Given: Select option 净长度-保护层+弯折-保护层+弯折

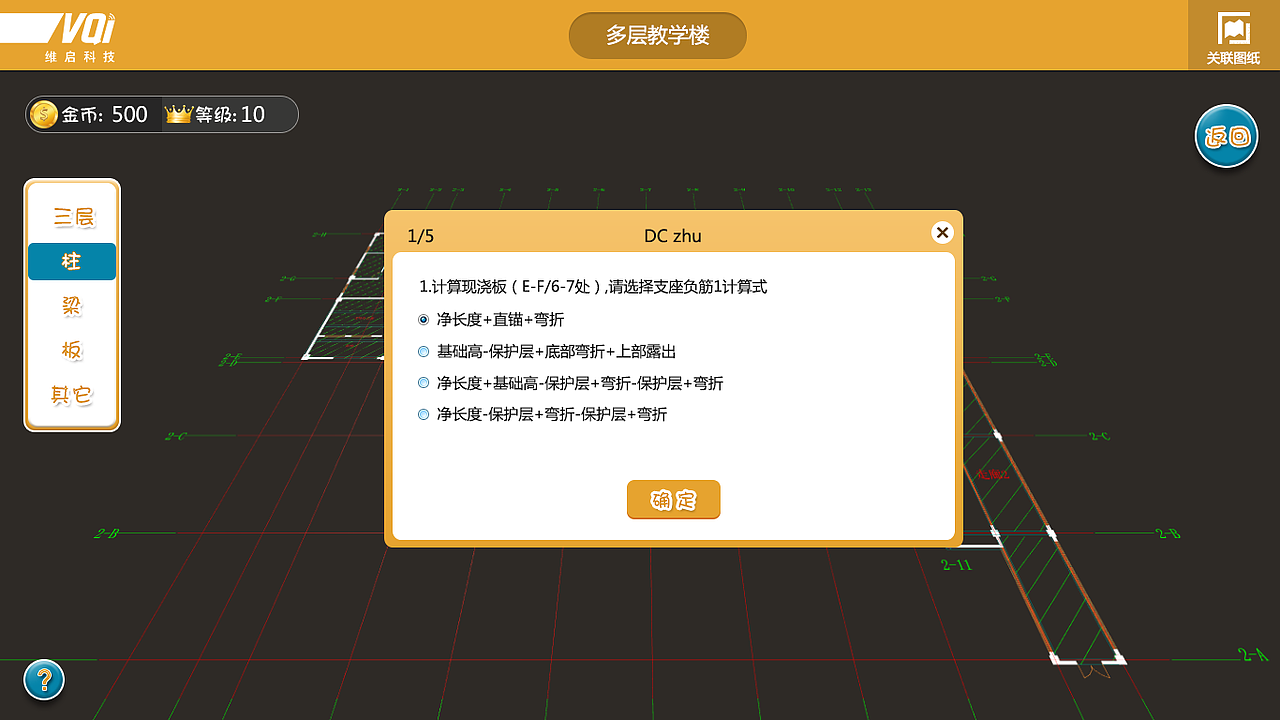Looking at the screenshot, I should 542,414.
